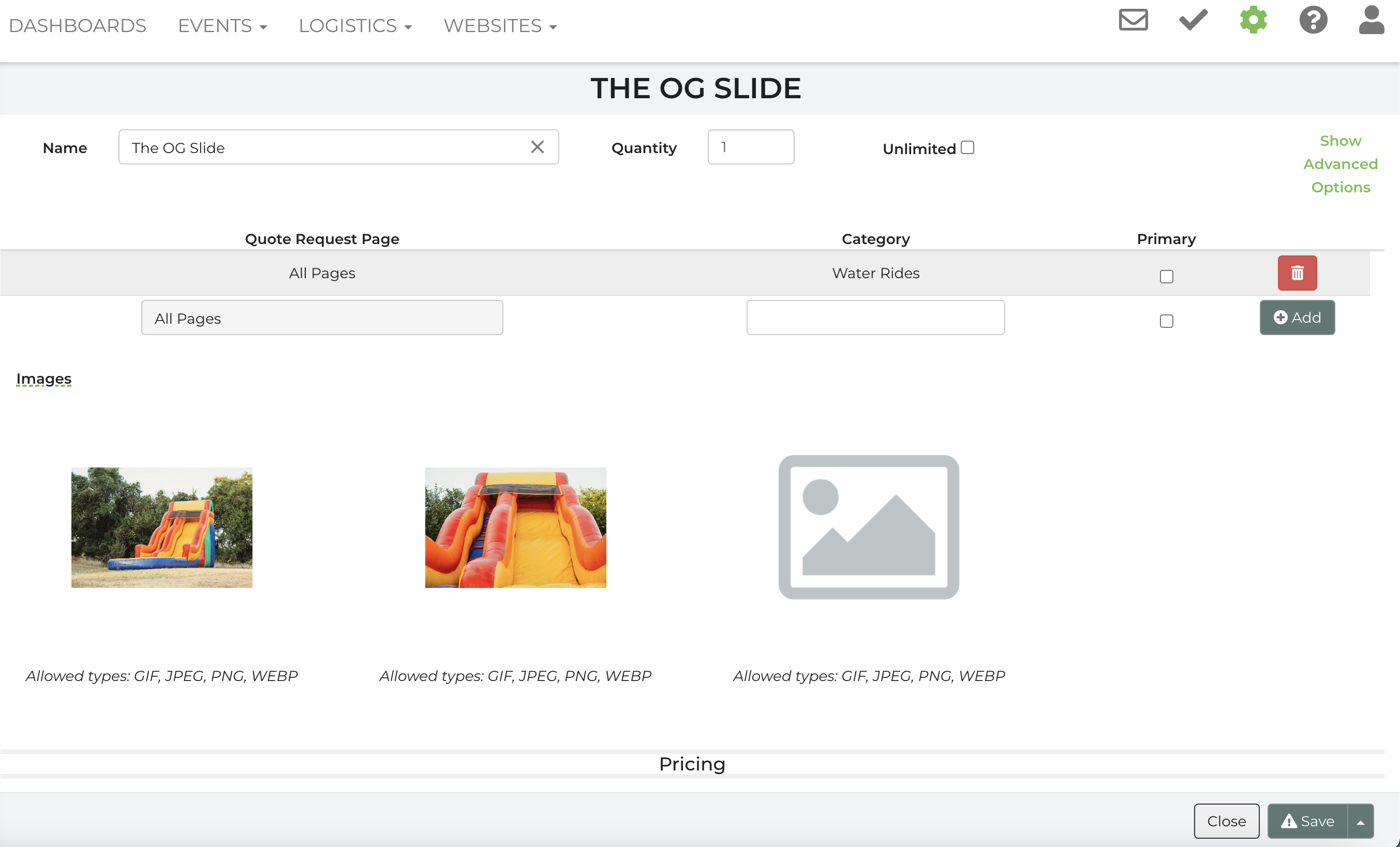Click the Quantity input field
This screenshot has width=1400, height=847.
coord(750,147)
